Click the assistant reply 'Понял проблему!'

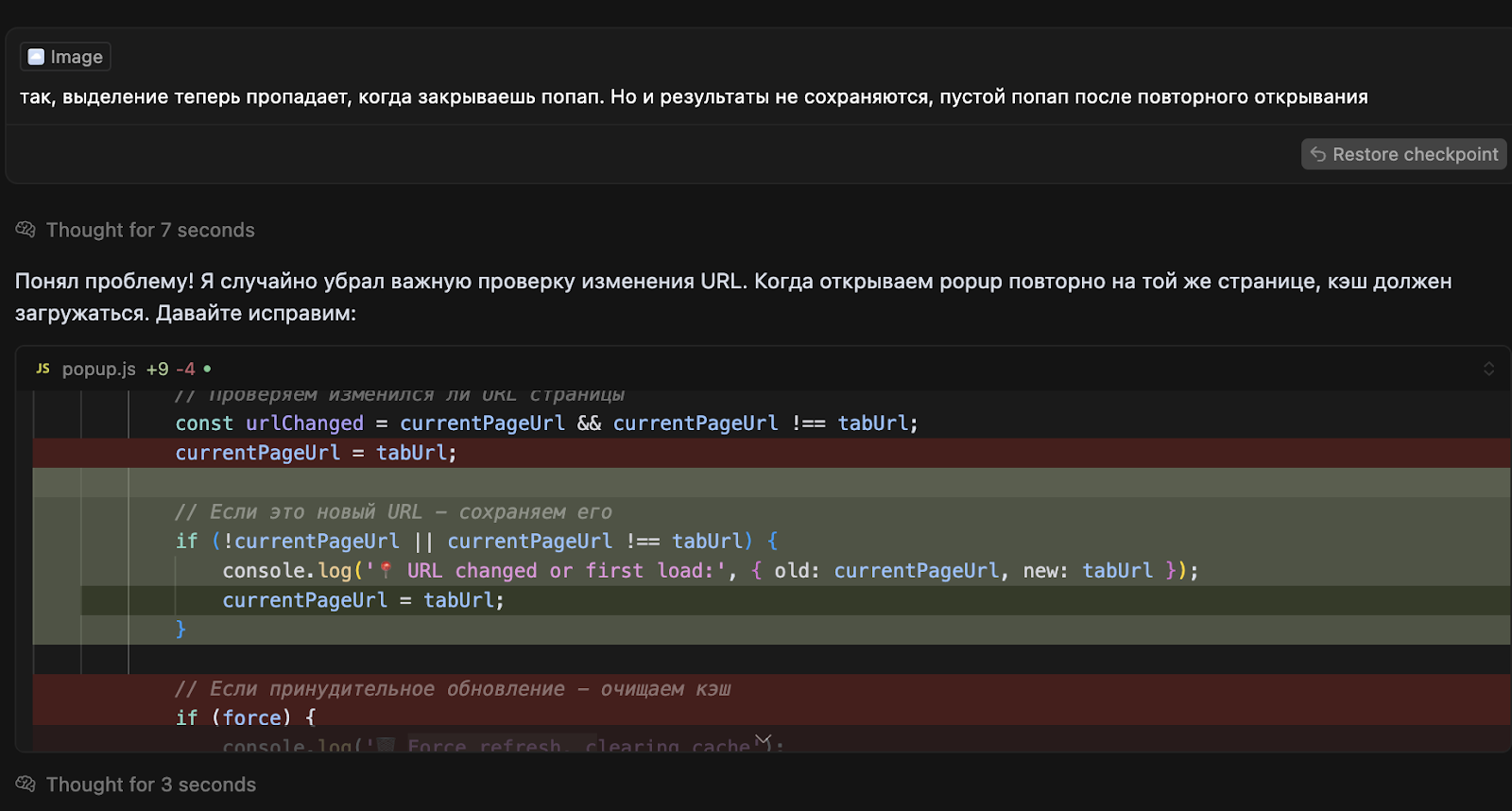tap(733, 297)
